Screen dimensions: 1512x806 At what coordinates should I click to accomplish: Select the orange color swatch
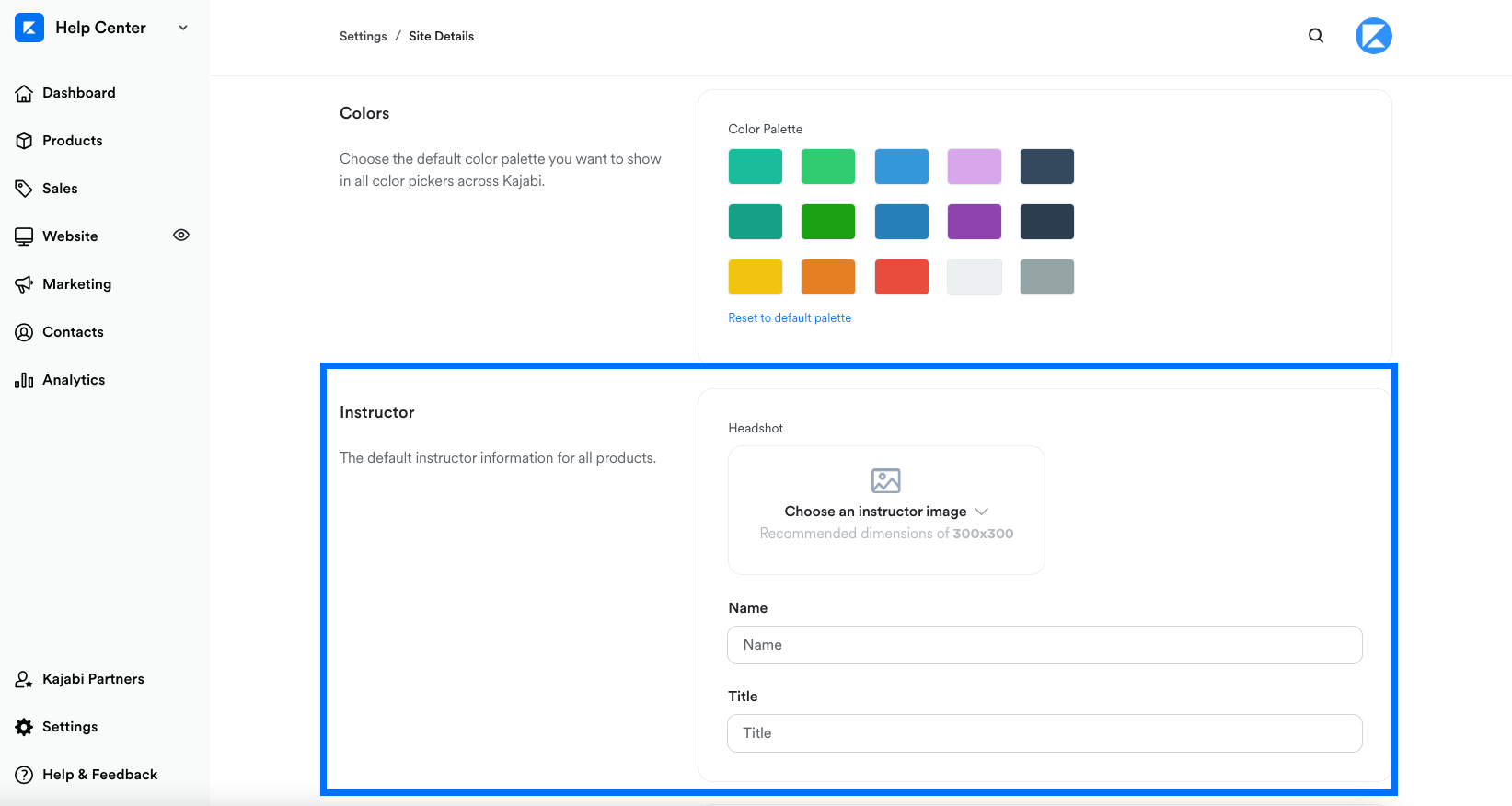[828, 277]
